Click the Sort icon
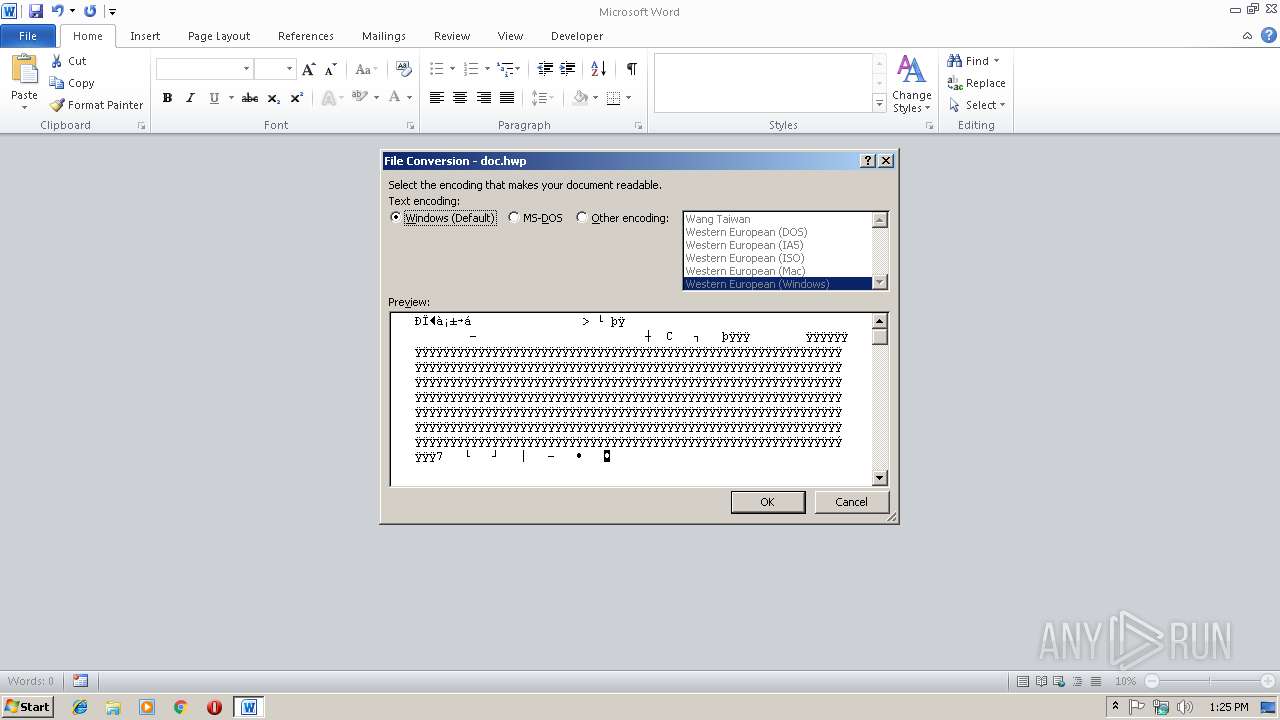The width and height of the screenshot is (1280, 720). (598, 69)
